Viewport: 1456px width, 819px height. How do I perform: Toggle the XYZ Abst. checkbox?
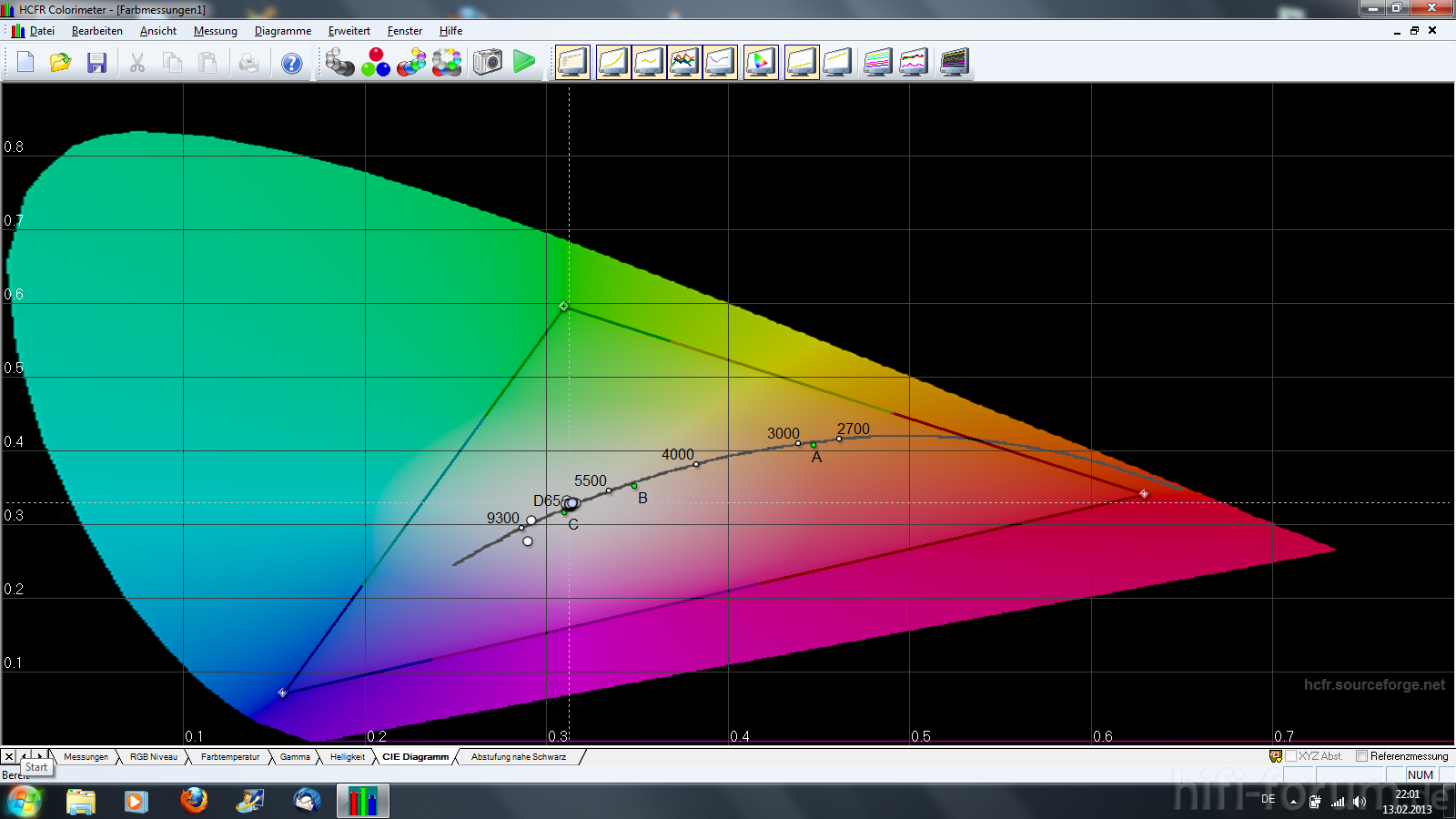pyautogui.click(x=1290, y=756)
